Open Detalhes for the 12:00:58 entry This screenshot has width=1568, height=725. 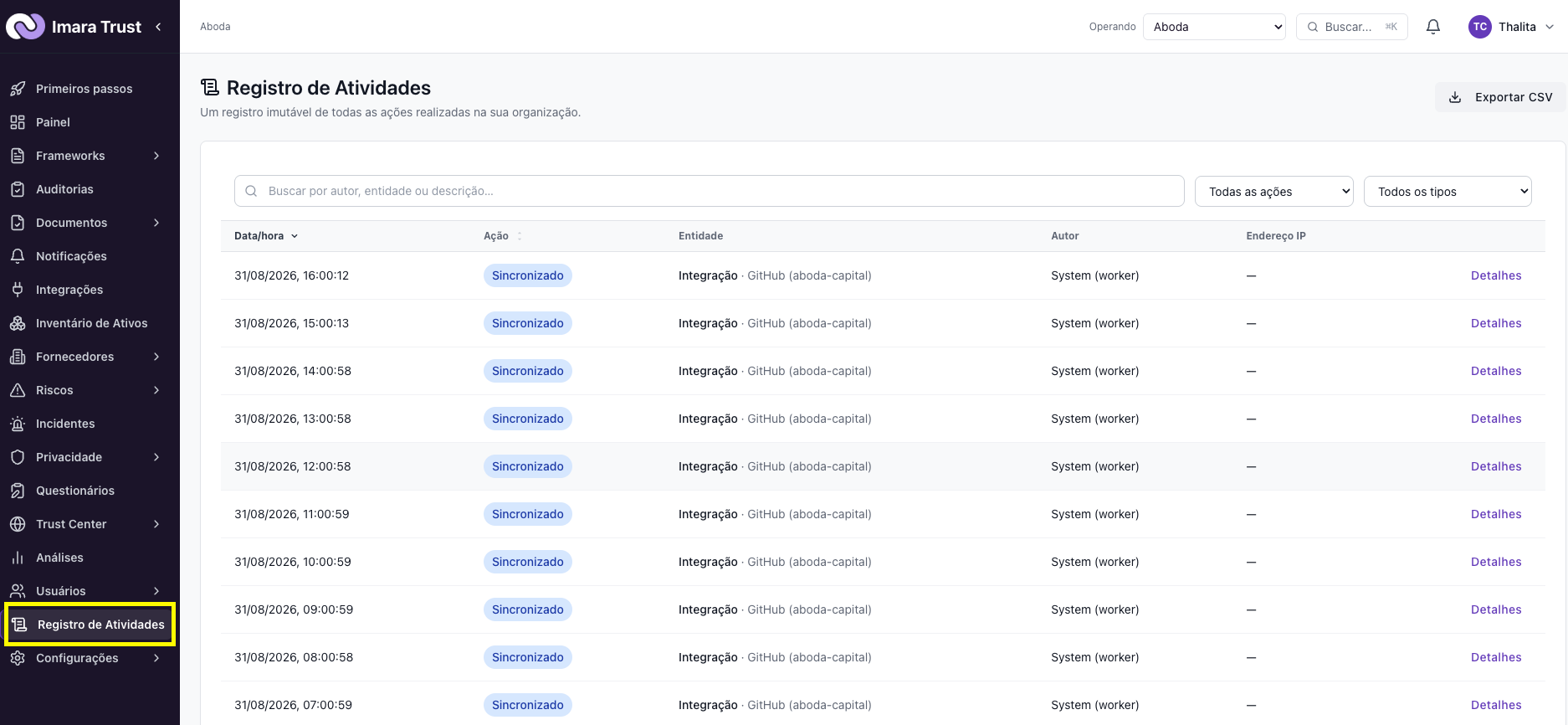pyautogui.click(x=1496, y=466)
